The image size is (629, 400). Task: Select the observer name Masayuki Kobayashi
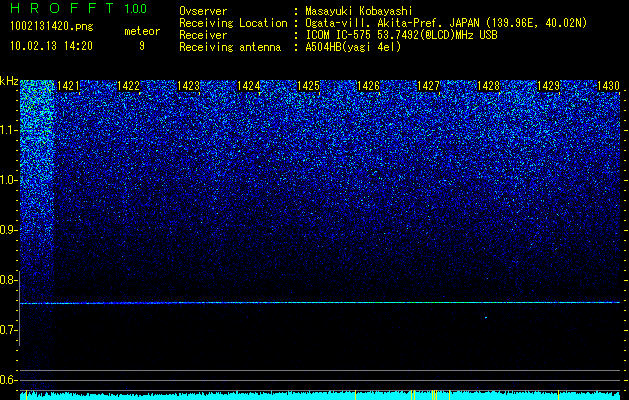(359, 11)
